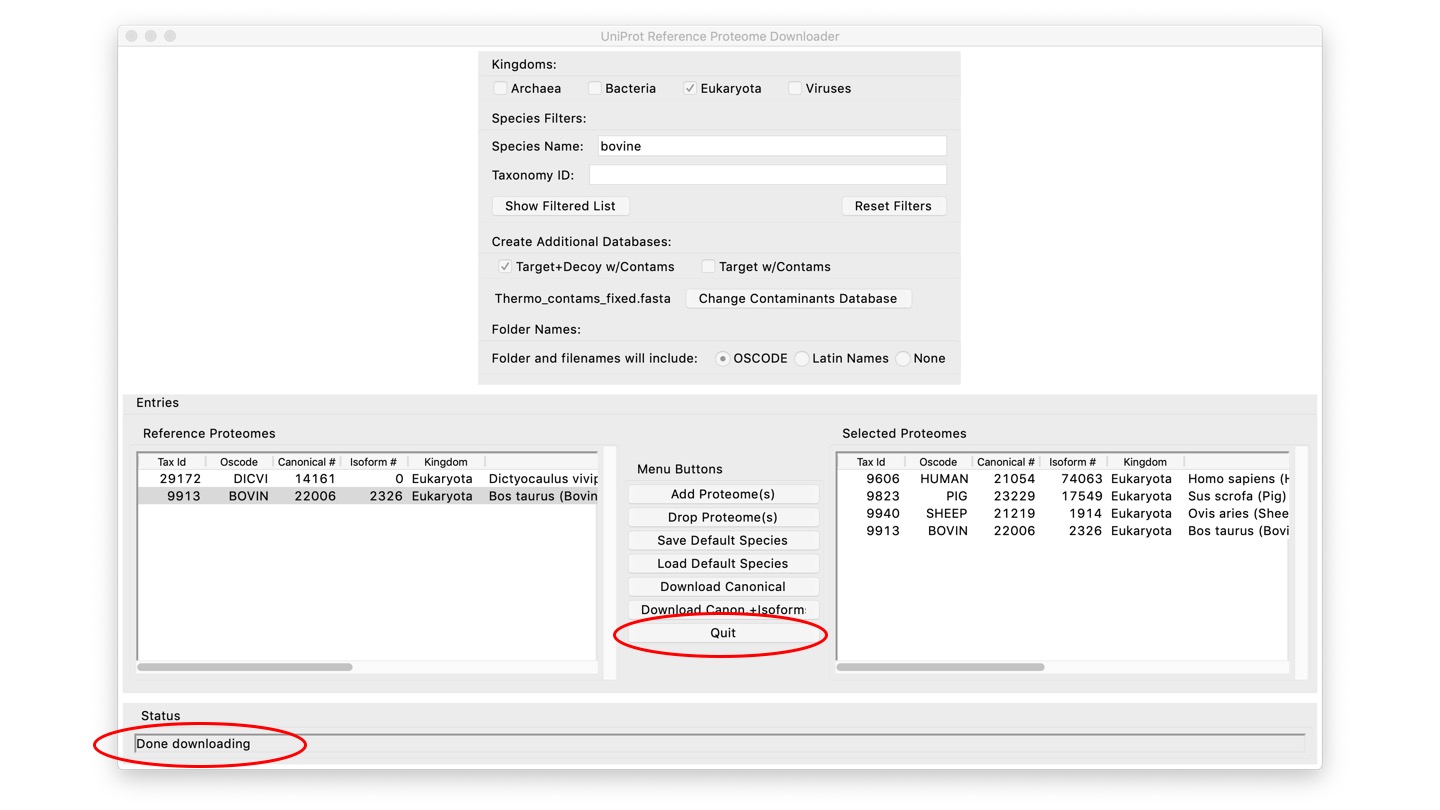Sort Selected Proteomes by Kingdom header

1145,462
